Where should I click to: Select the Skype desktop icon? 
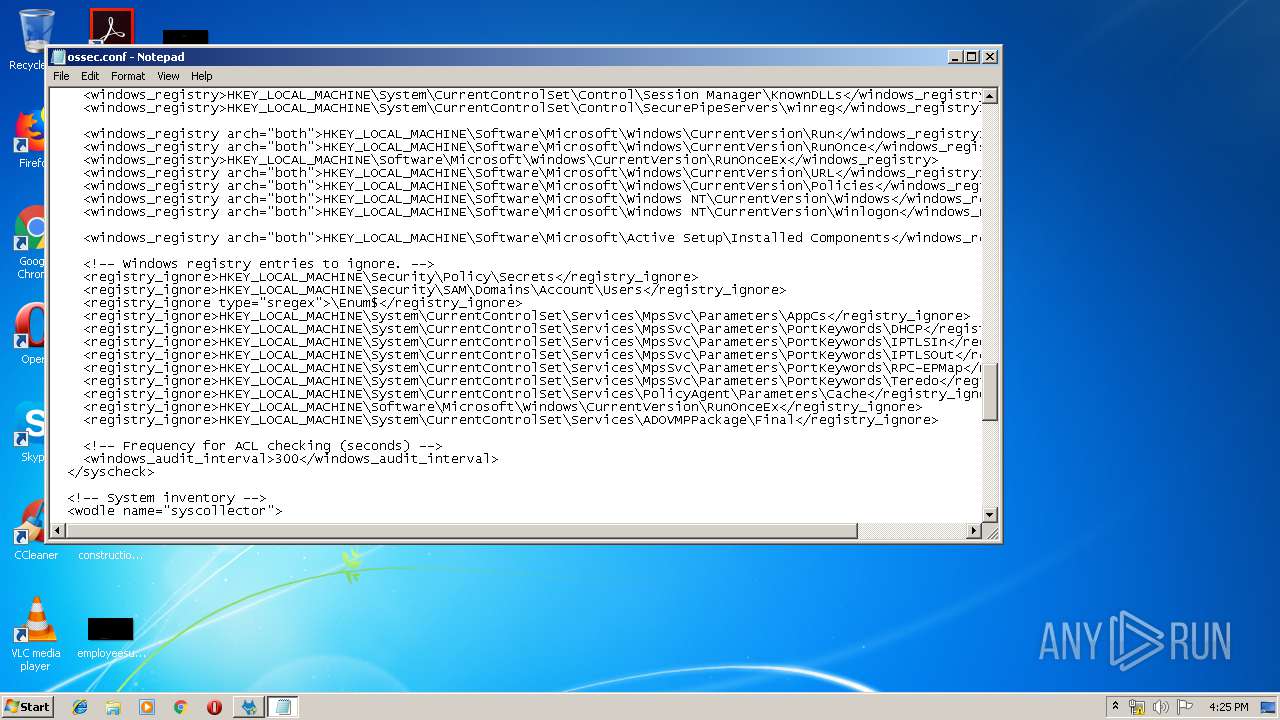pos(31,431)
